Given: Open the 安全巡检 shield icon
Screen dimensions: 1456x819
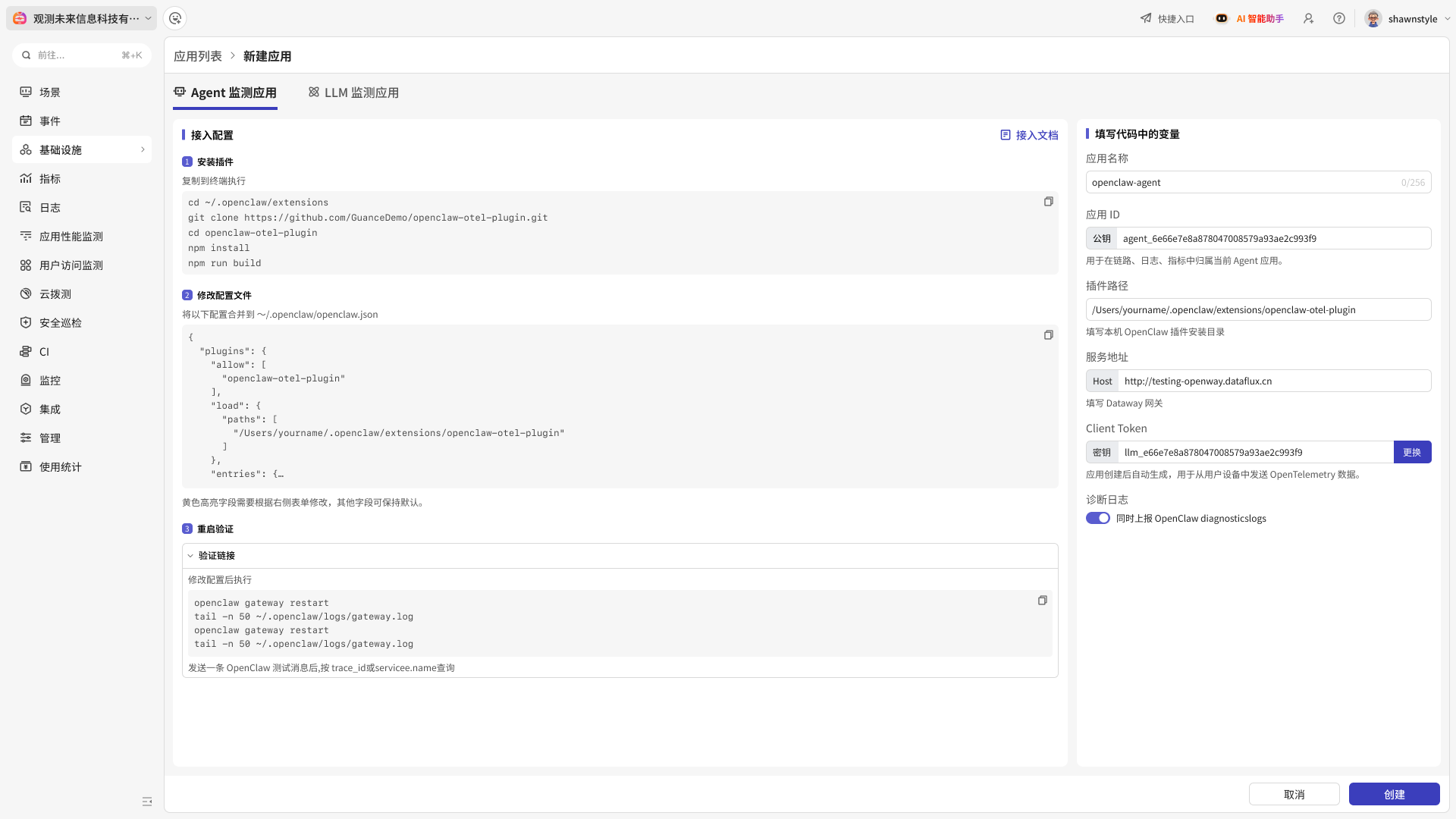Looking at the screenshot, I should [26, 322].
